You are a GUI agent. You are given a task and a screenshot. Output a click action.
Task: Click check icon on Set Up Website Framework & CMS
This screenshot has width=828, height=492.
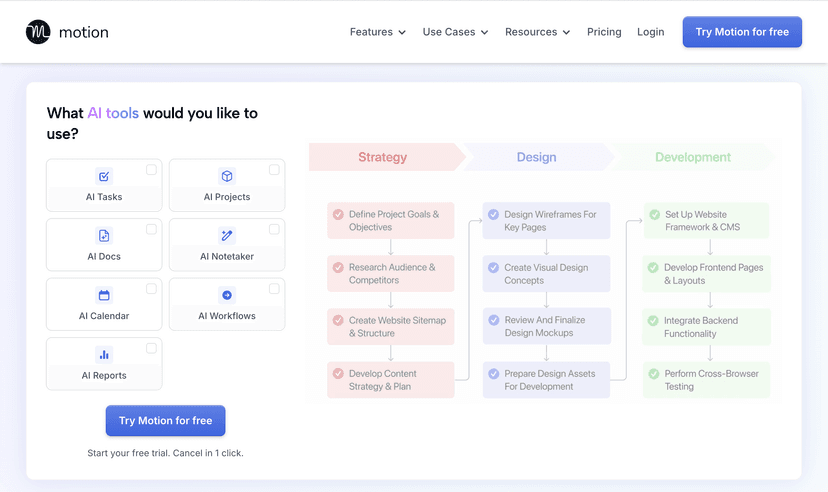pyautogui.click(x=654, y=215)
